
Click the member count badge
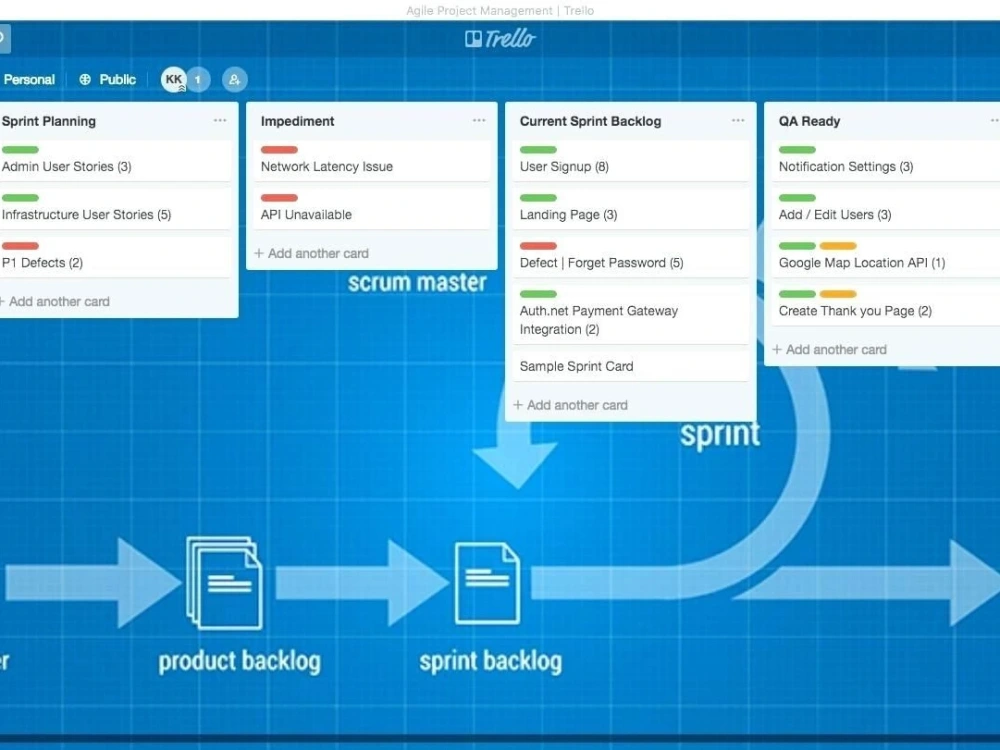197,79
